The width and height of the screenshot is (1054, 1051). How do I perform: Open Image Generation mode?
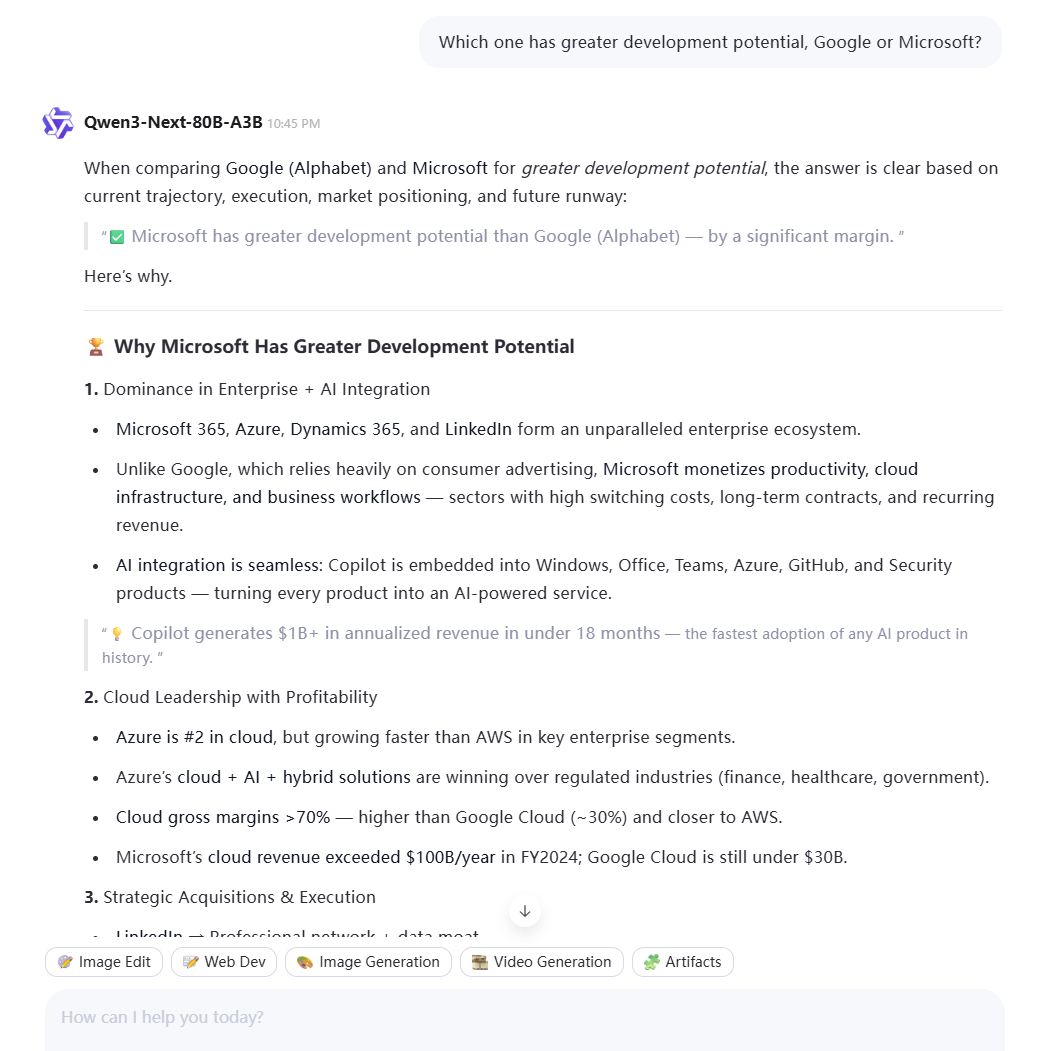[x=368, y=962]
